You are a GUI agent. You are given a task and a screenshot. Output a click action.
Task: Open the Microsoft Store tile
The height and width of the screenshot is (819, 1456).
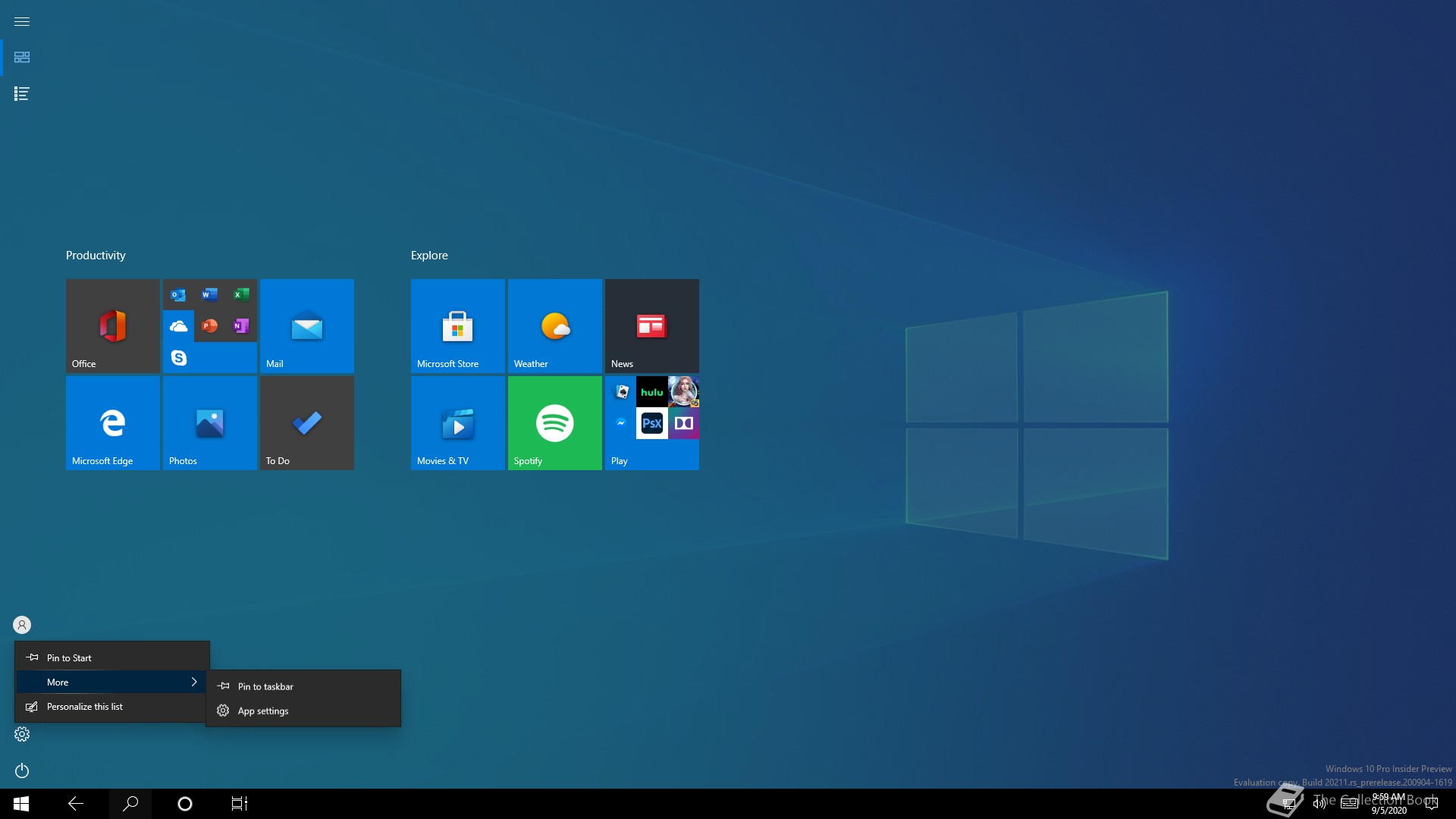tap(458, 326)
